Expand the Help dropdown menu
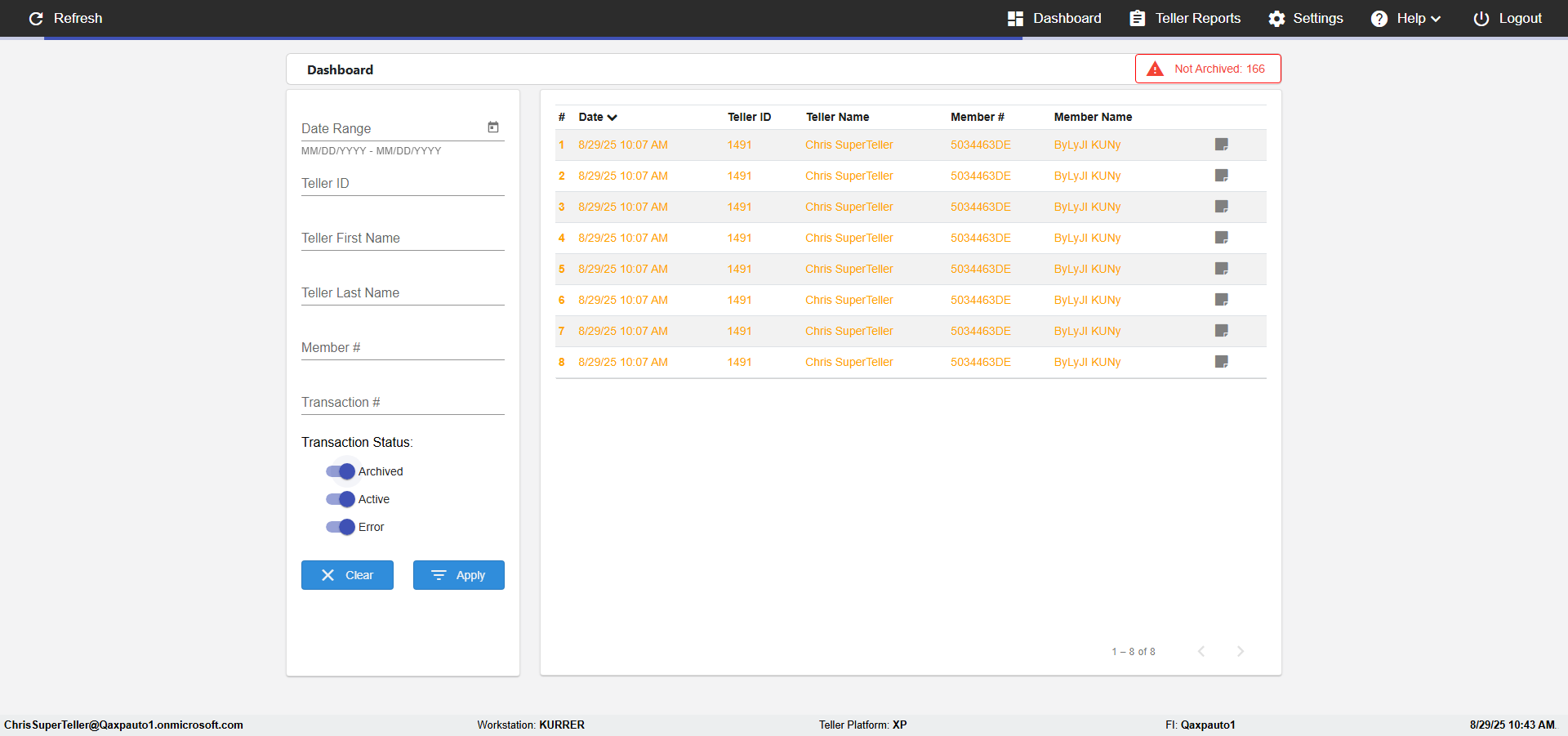This screenshot has height=736, width=1568. click(x=1405, y=18)
